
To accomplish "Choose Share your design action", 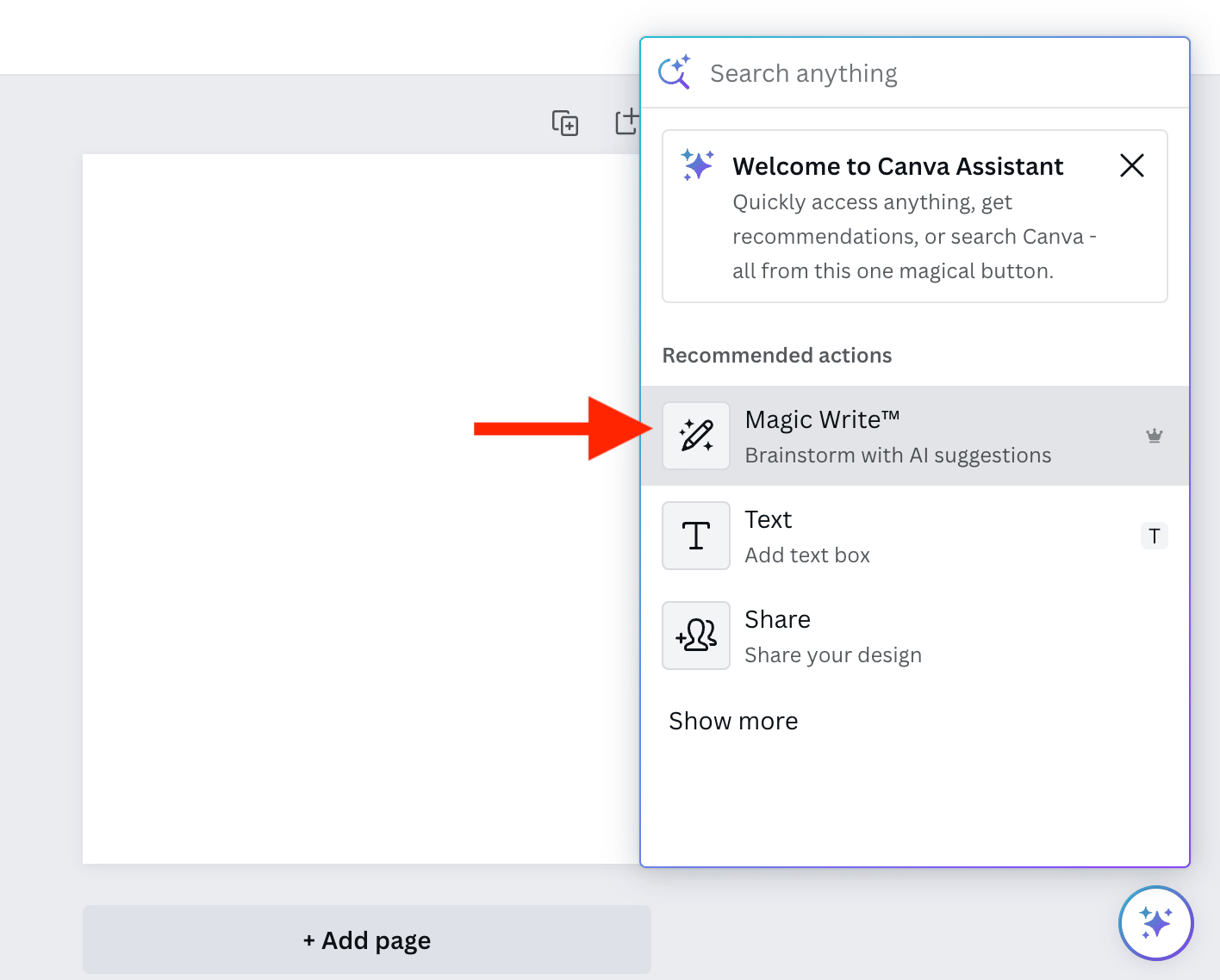I will coord(915,636).
